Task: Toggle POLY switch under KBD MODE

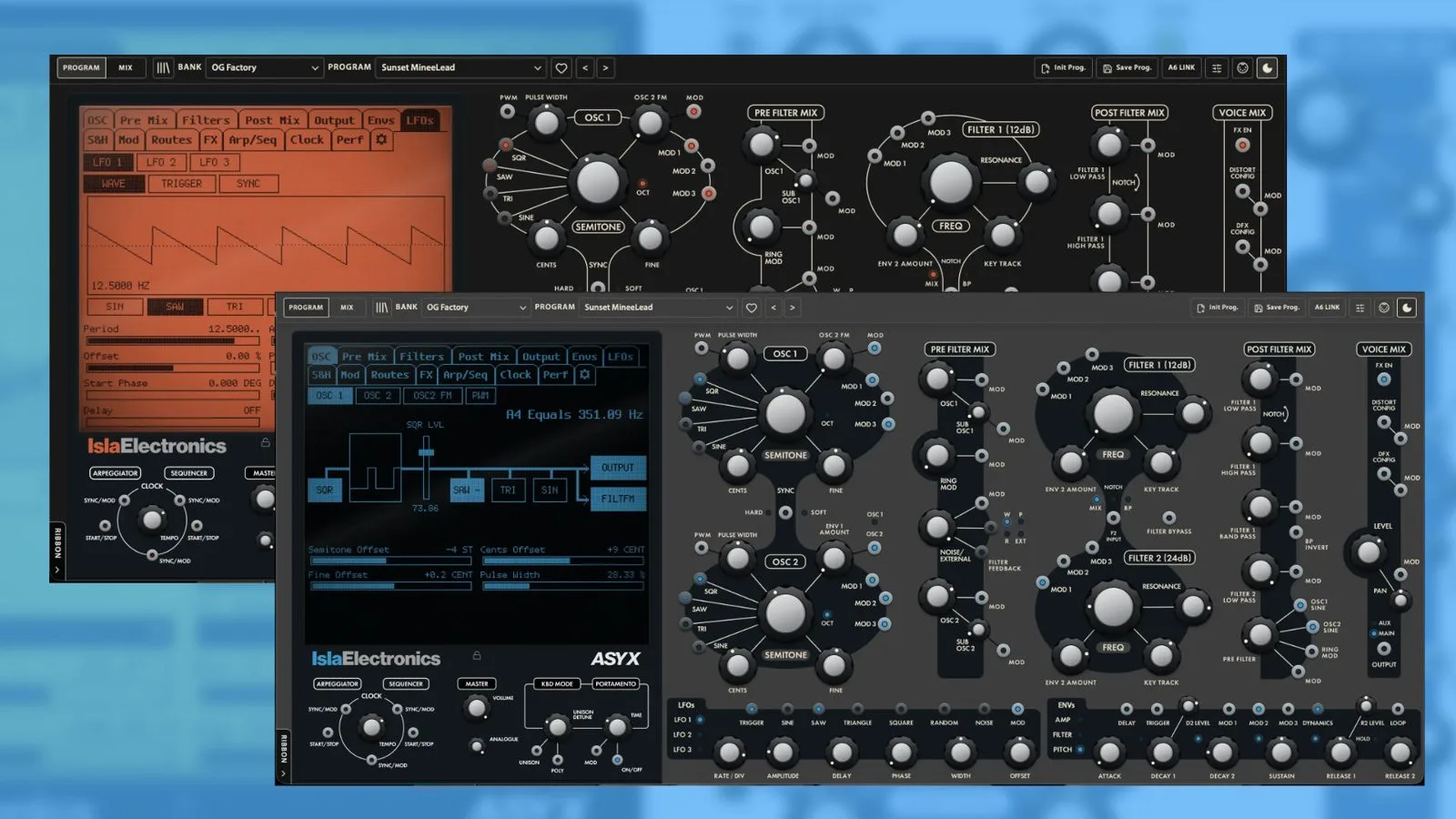Action: [x=557, y=759]
